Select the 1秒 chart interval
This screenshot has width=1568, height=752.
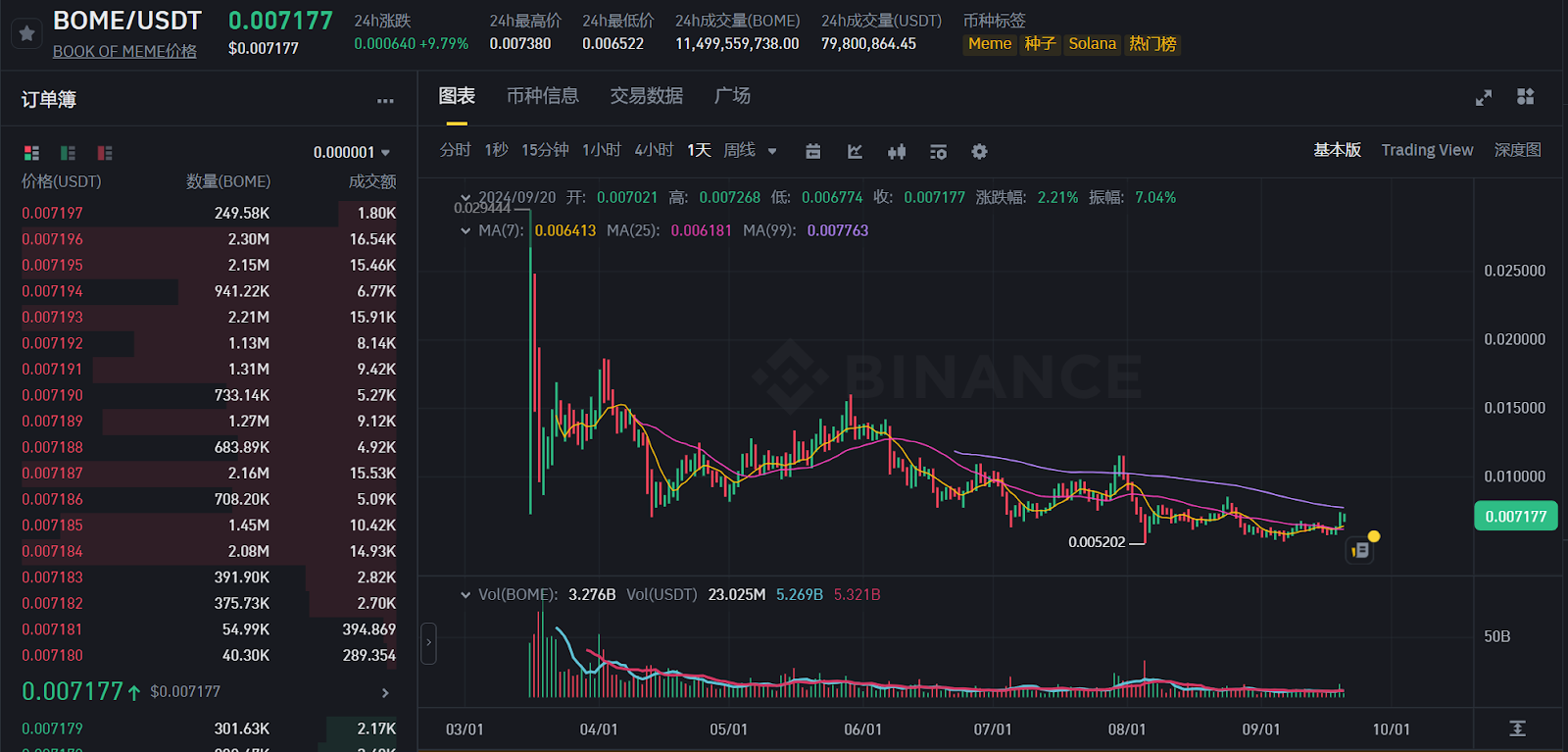pos(497,150)
